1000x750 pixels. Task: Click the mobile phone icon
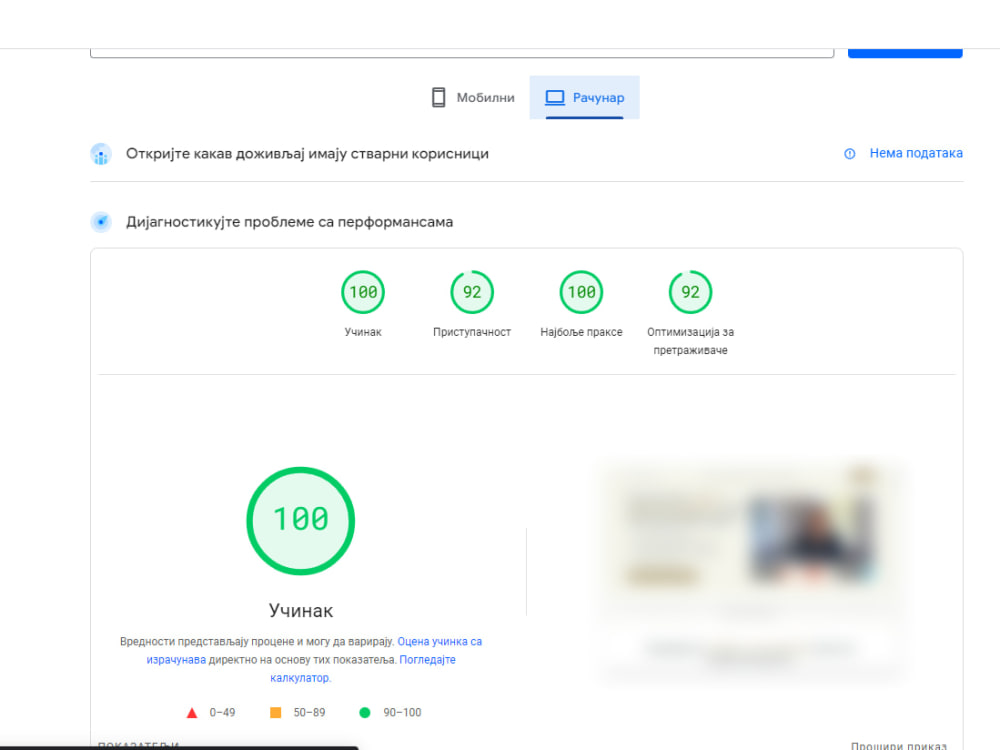click(439, 98)
